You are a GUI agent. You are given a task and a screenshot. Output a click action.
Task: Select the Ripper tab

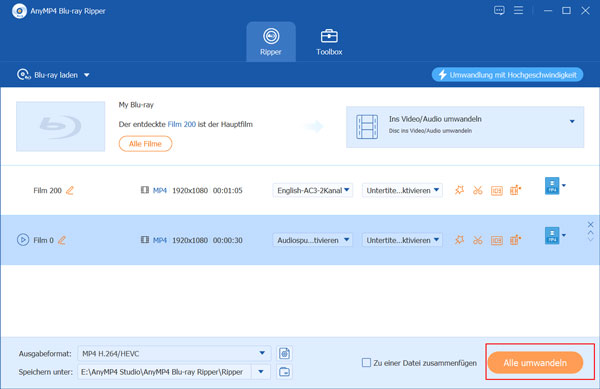click(271, 42)
